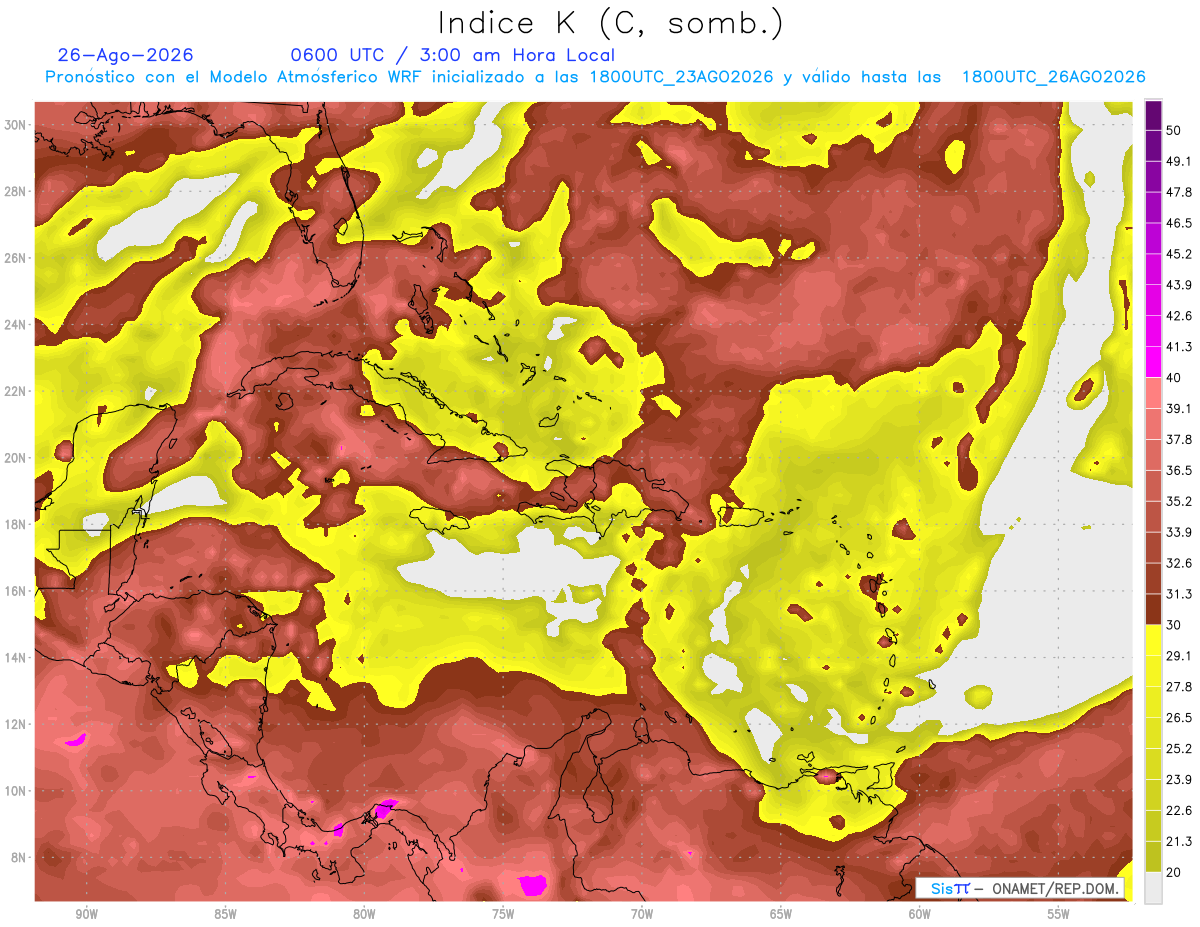Click the longitude axis label '85W'
This screenshot has height=927, width=1200.
[225, 913]
